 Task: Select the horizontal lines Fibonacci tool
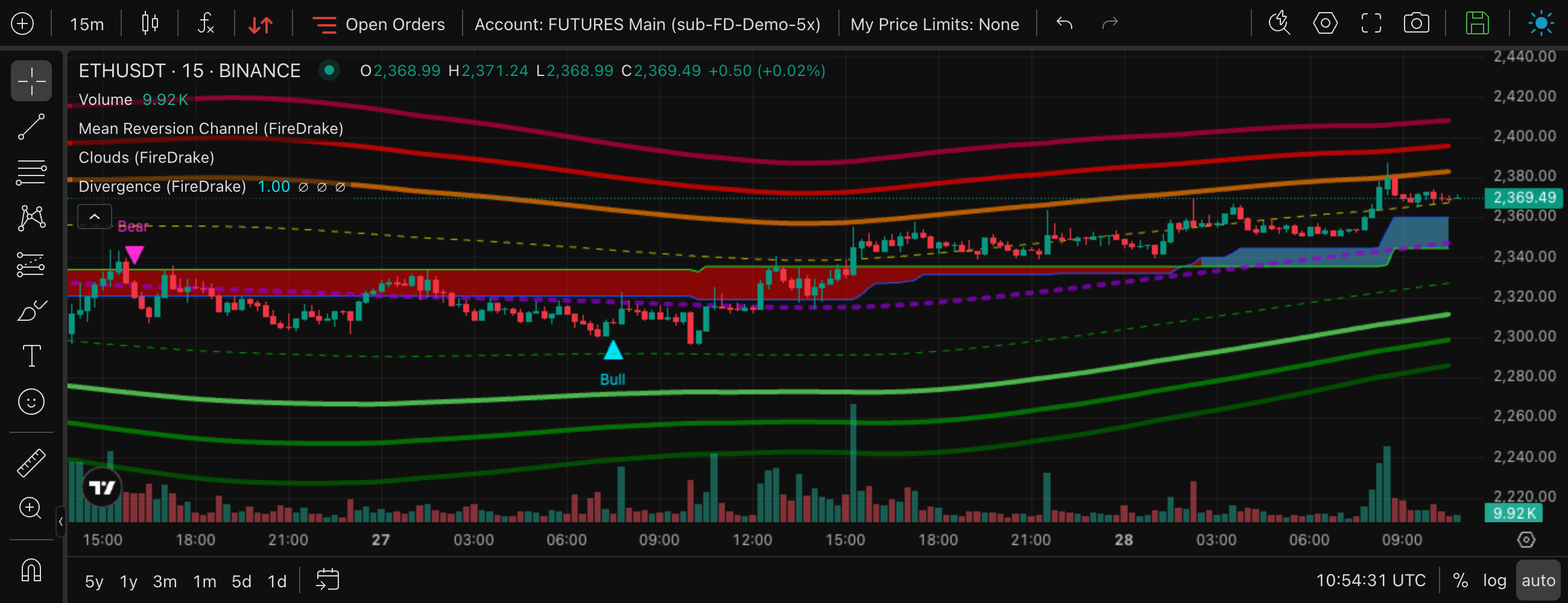point(31,172)
